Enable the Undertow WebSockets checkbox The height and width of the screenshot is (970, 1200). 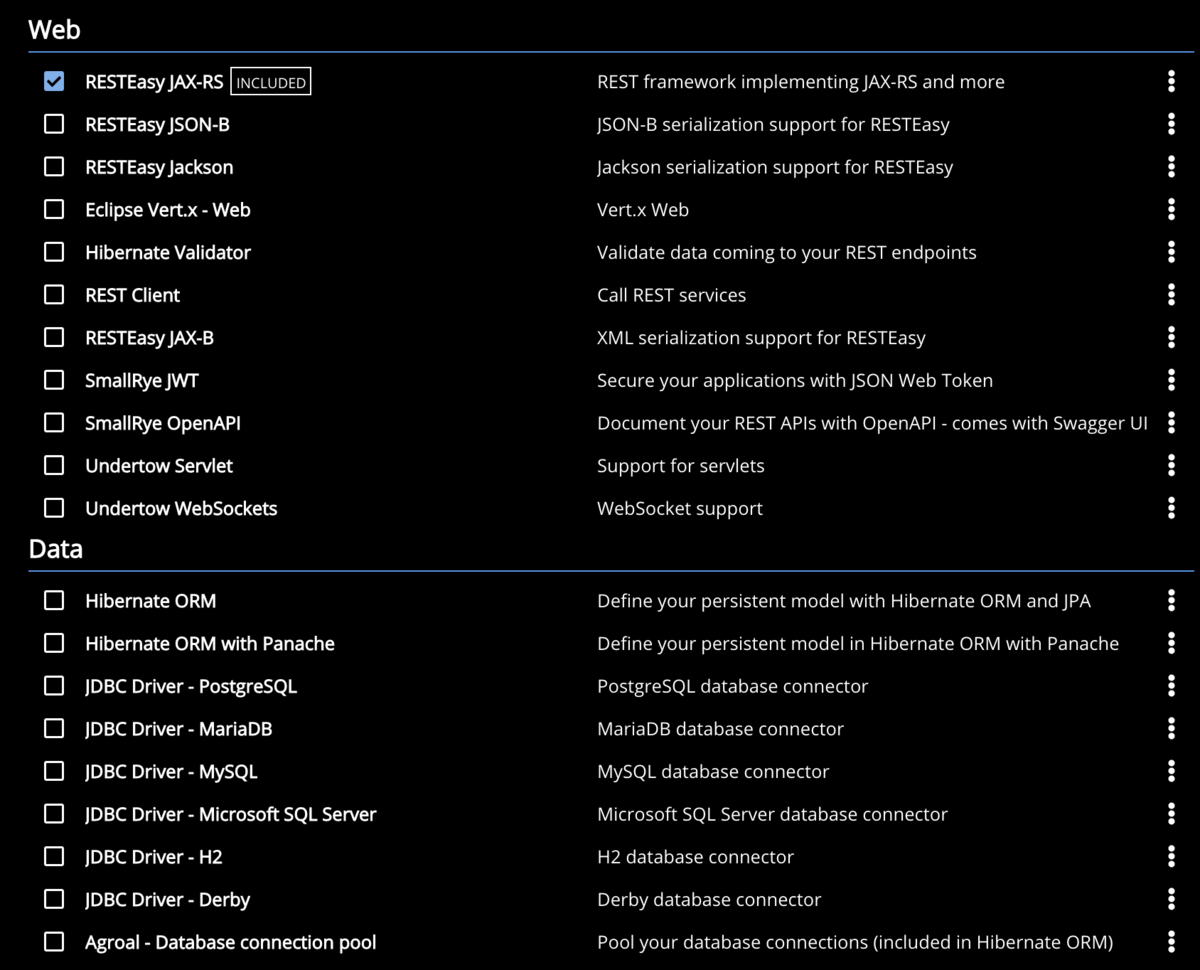point(54,508)
